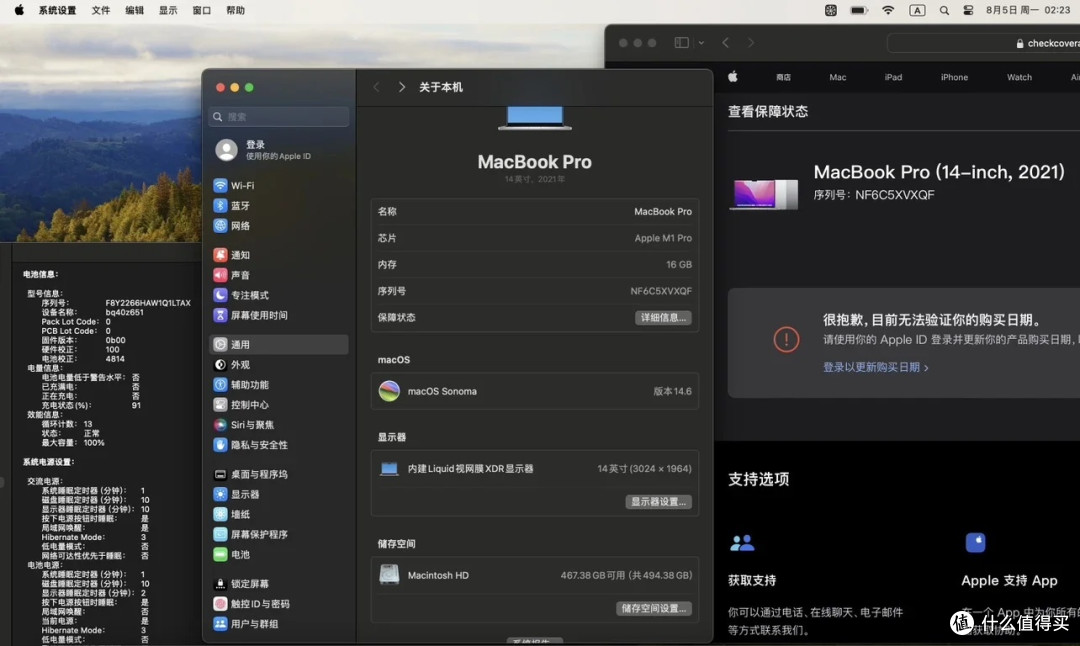Image resolution: width=1080 pixels, height=646 pixels.
Task: Click 详细信息 warranty details button
Action: pos(663,317)
